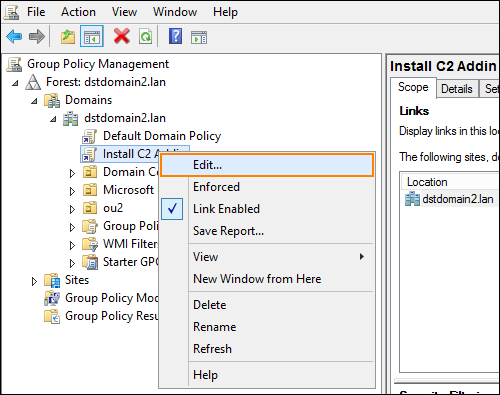The image size is (500, 395).
Task: Click the Forward arrow toolbar icon
Action: (37, 36)
